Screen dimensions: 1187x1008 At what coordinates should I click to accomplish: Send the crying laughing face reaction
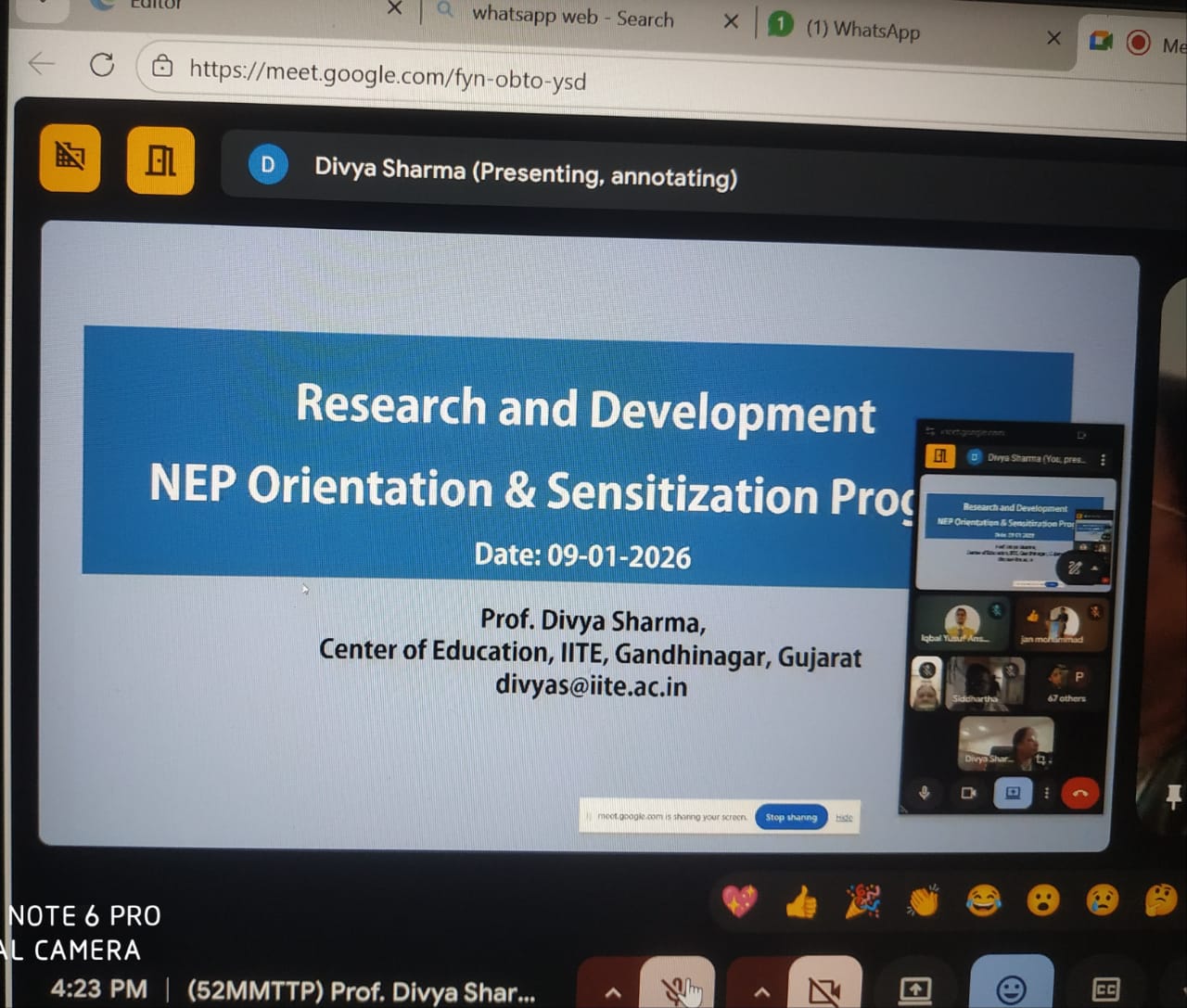pyautogui.click(x=983, y=900)
